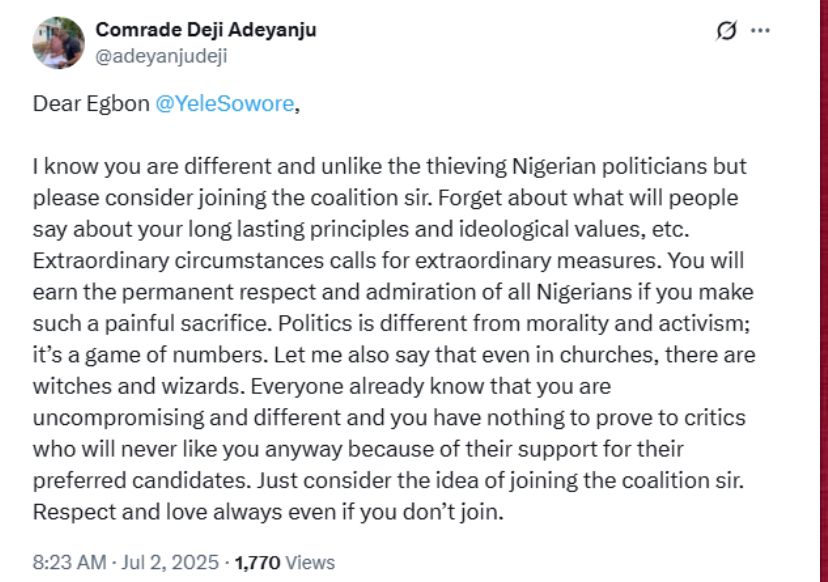
Task: Open the 1,770 Views count
Action: (285, 562)
